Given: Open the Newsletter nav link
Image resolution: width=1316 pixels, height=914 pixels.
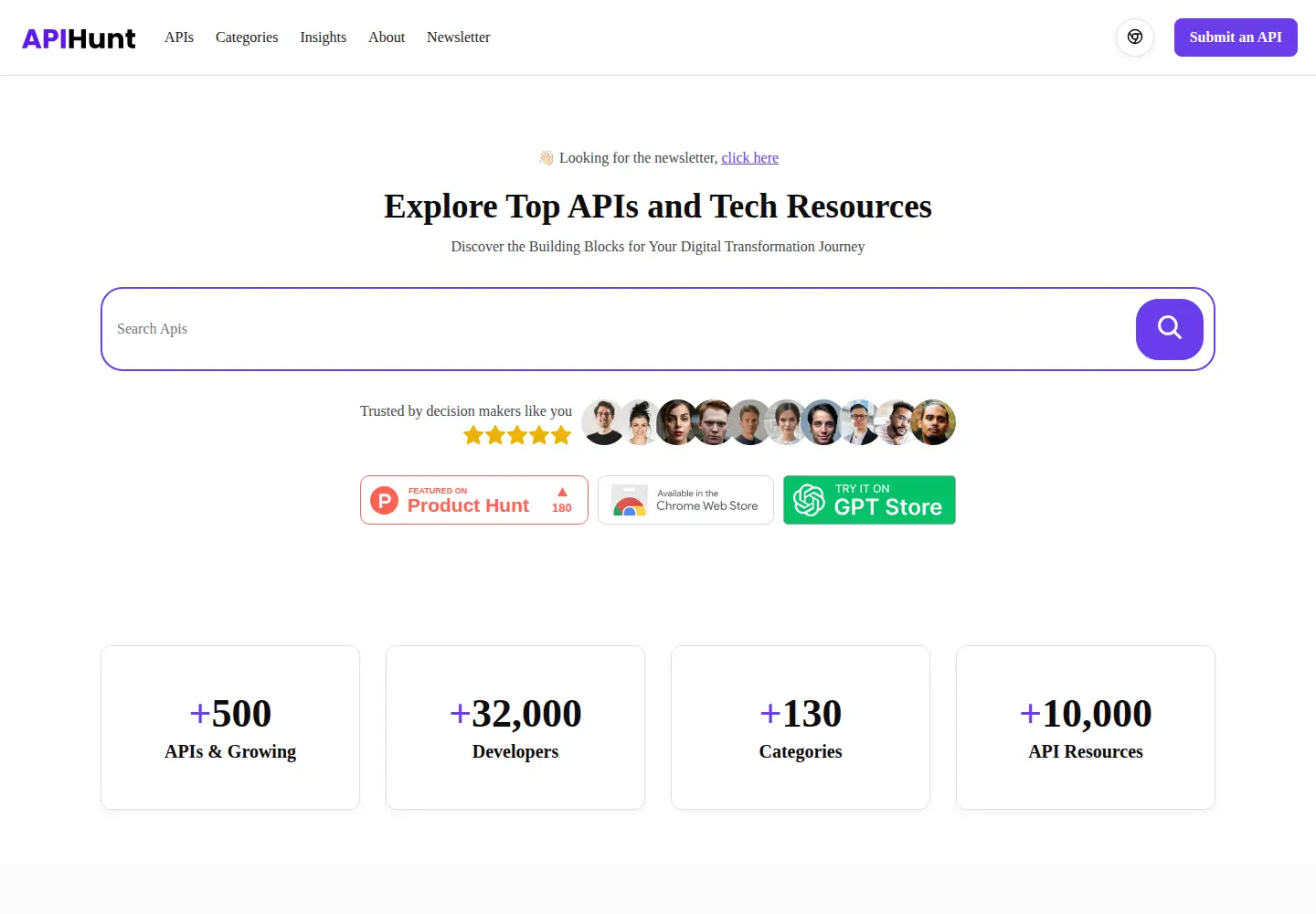Looking at the screenshot, I should (x=459, y=37).
